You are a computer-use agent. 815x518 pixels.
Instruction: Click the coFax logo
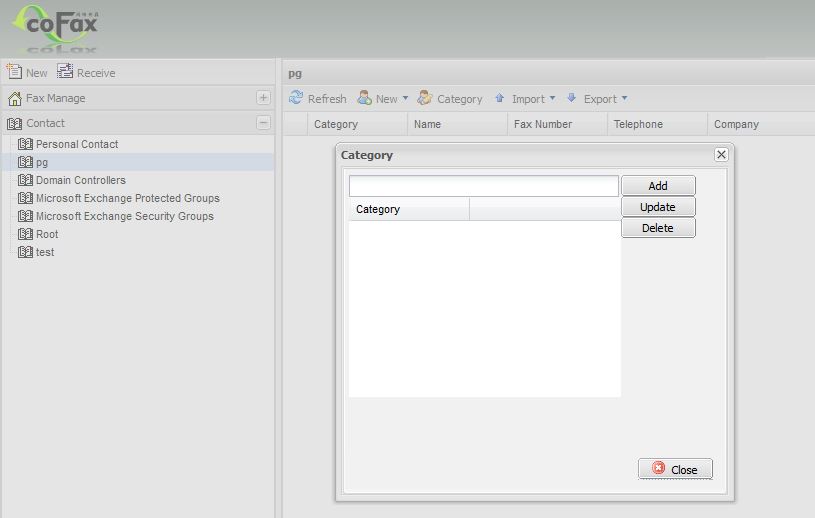click(x=56, y=28)
